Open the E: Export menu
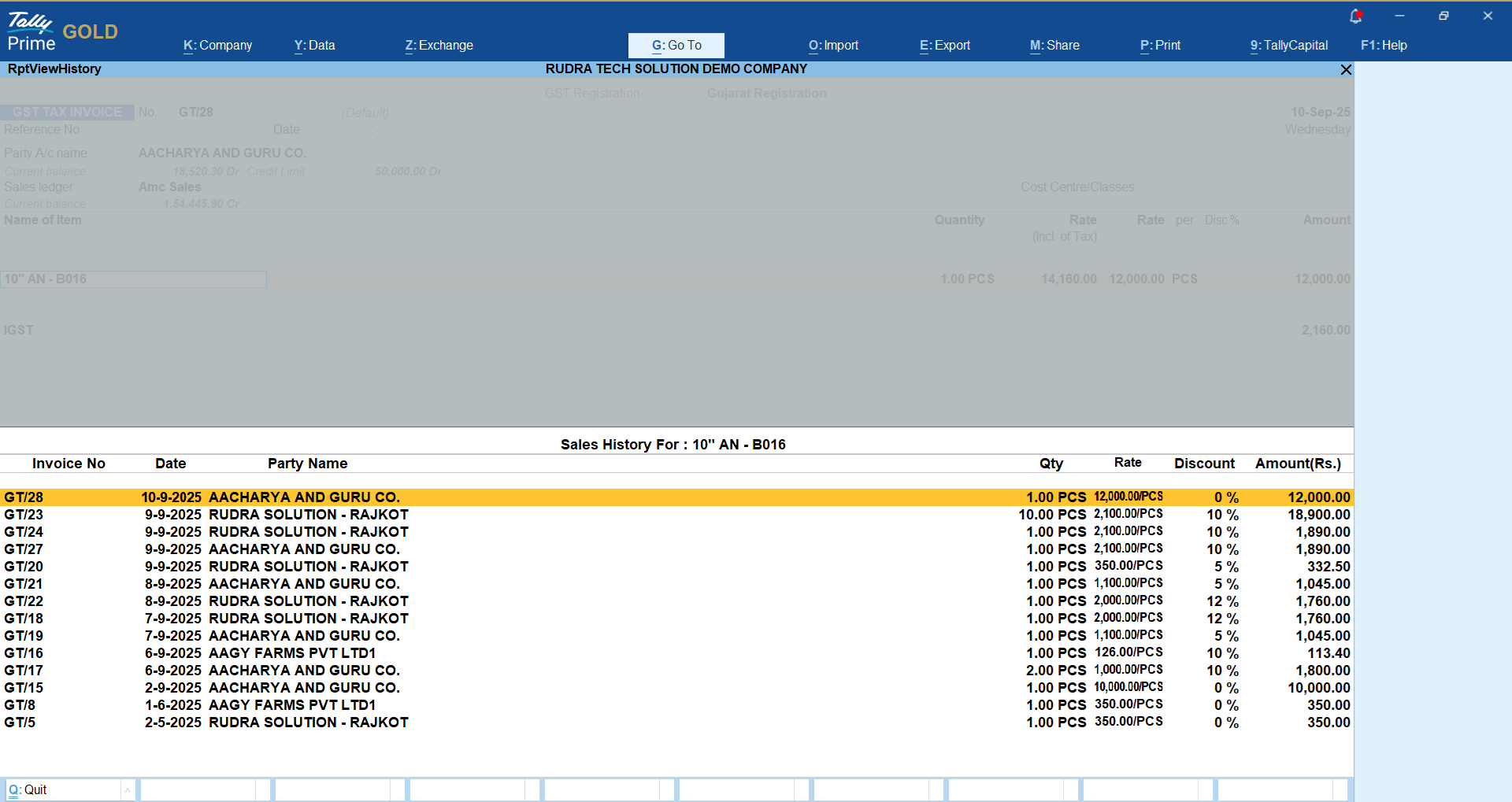 click(x=944, y=46)
